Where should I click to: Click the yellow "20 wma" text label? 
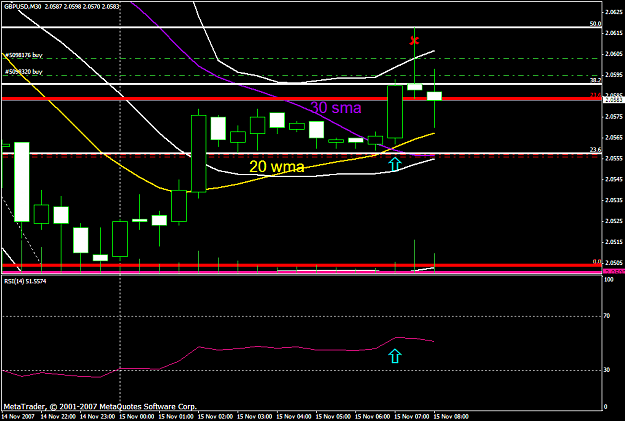click(277, 167)
